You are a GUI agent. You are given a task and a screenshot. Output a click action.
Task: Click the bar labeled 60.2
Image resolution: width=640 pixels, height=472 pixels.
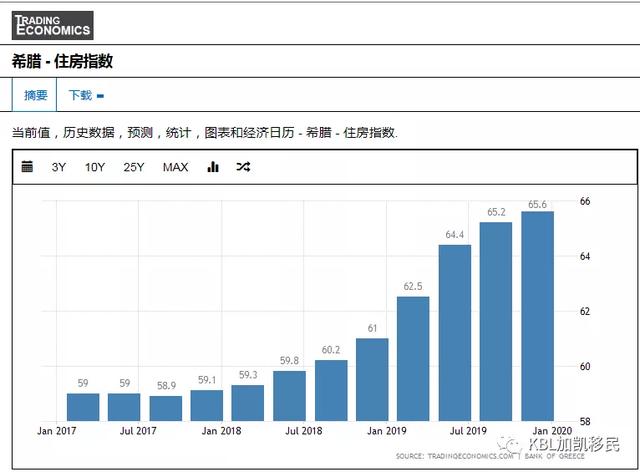pos(331,390)
